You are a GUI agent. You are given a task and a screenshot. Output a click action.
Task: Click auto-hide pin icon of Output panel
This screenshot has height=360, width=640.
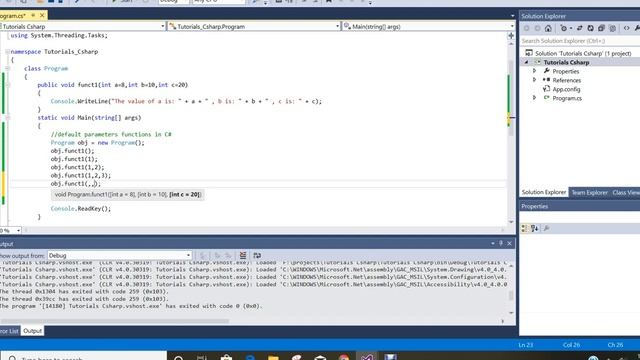501,243
